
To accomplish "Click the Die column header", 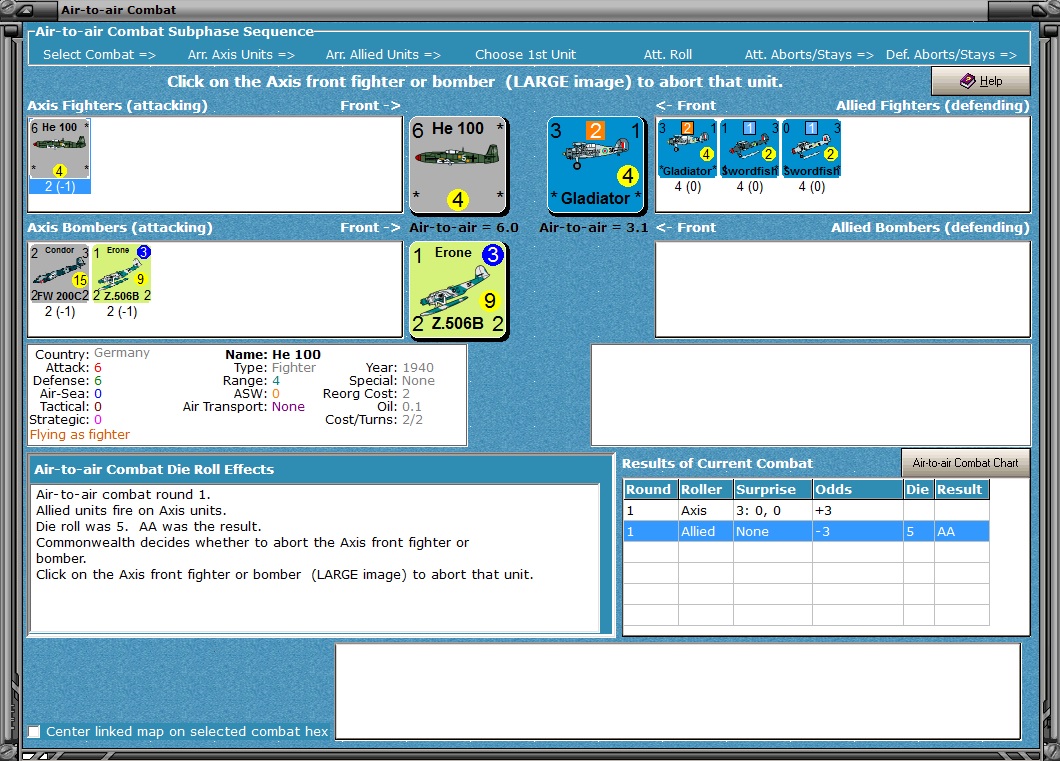I will (x=918, y=489).
